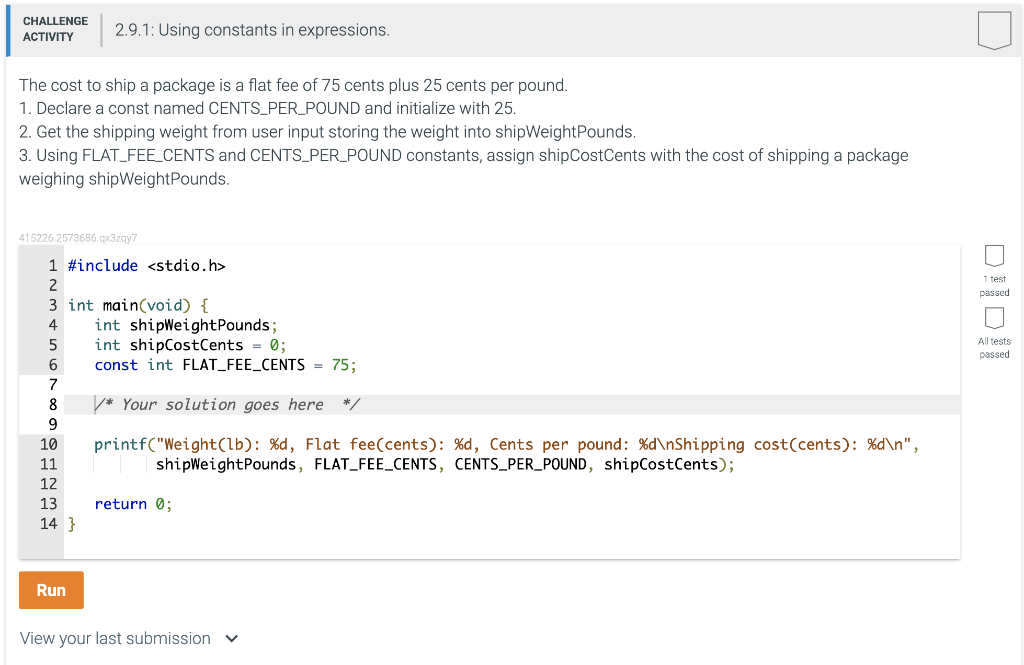
Task: Expand 'View your last submission' chevron
Action: point(231,638)
